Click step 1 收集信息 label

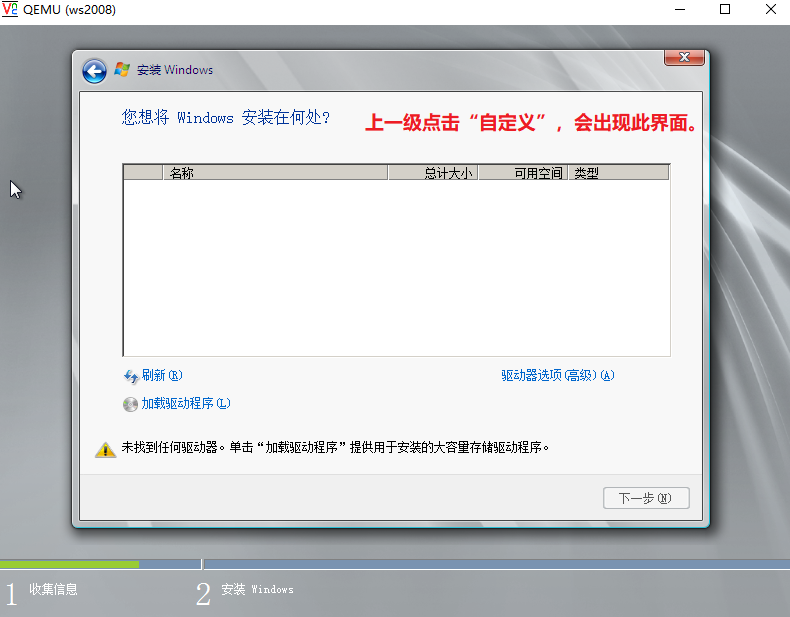coord(53,589)
